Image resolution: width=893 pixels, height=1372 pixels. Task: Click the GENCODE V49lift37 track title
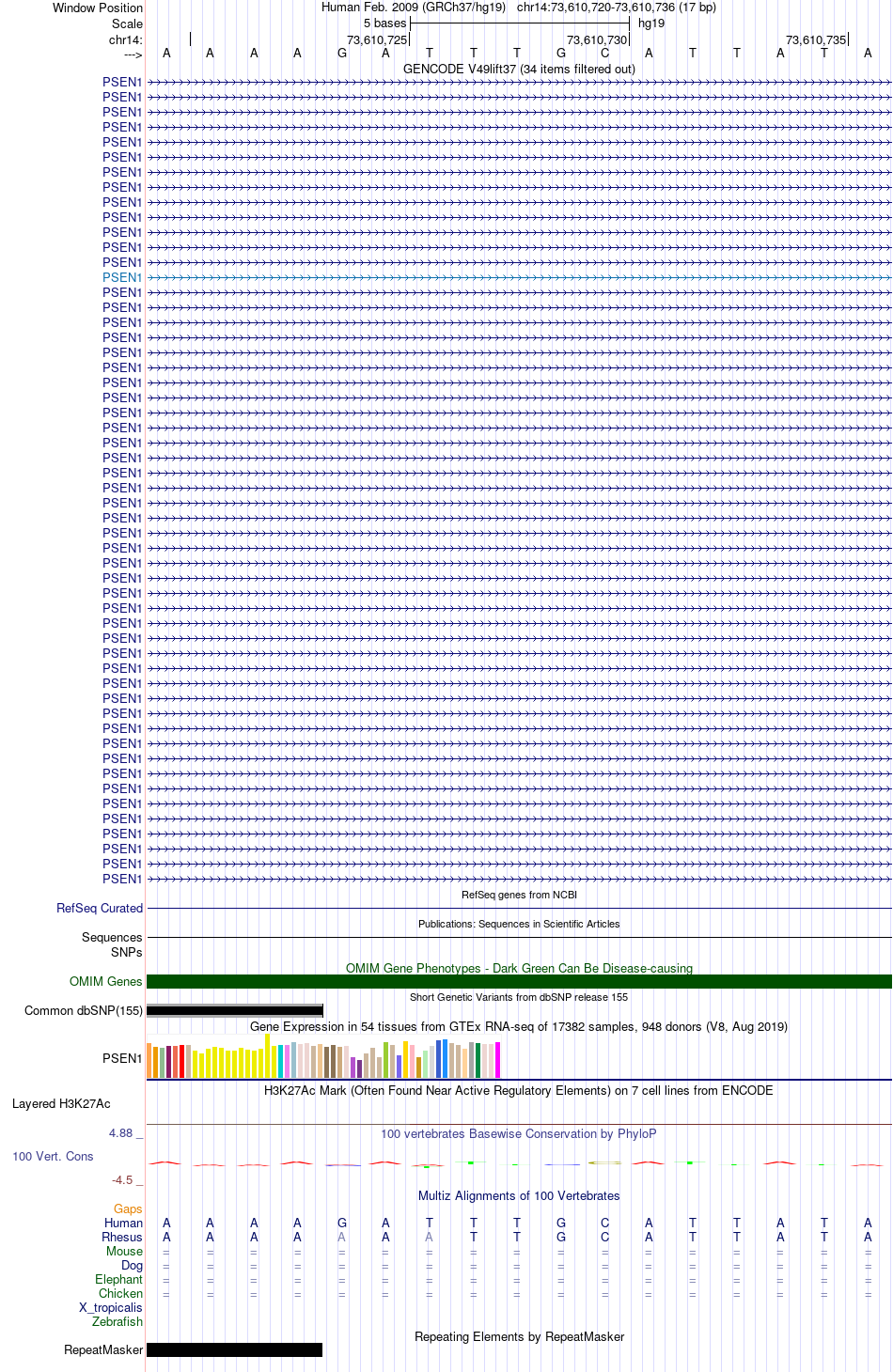click(x=519, y=69)
